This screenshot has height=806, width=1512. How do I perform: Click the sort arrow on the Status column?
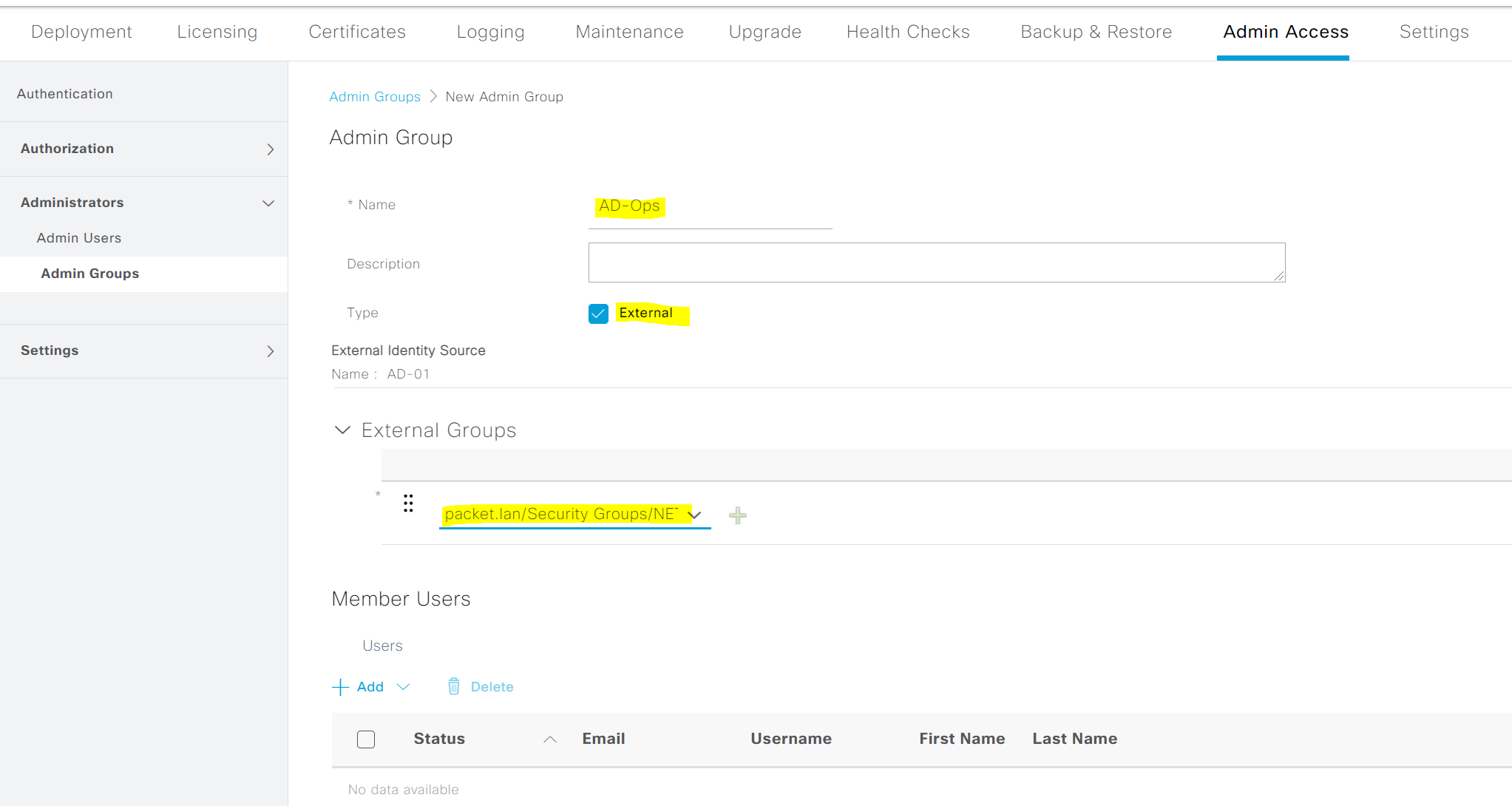[x=550, y=739]
